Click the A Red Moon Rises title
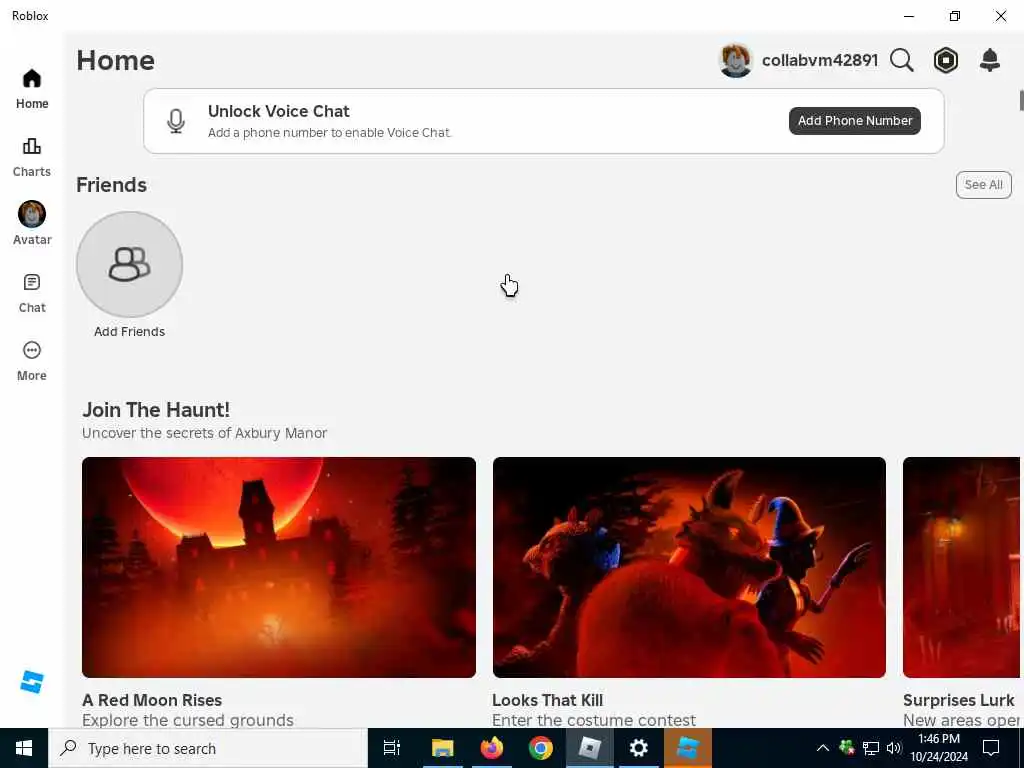The image size is (1024, 768). pyautogui.click(x=152, y=700)
